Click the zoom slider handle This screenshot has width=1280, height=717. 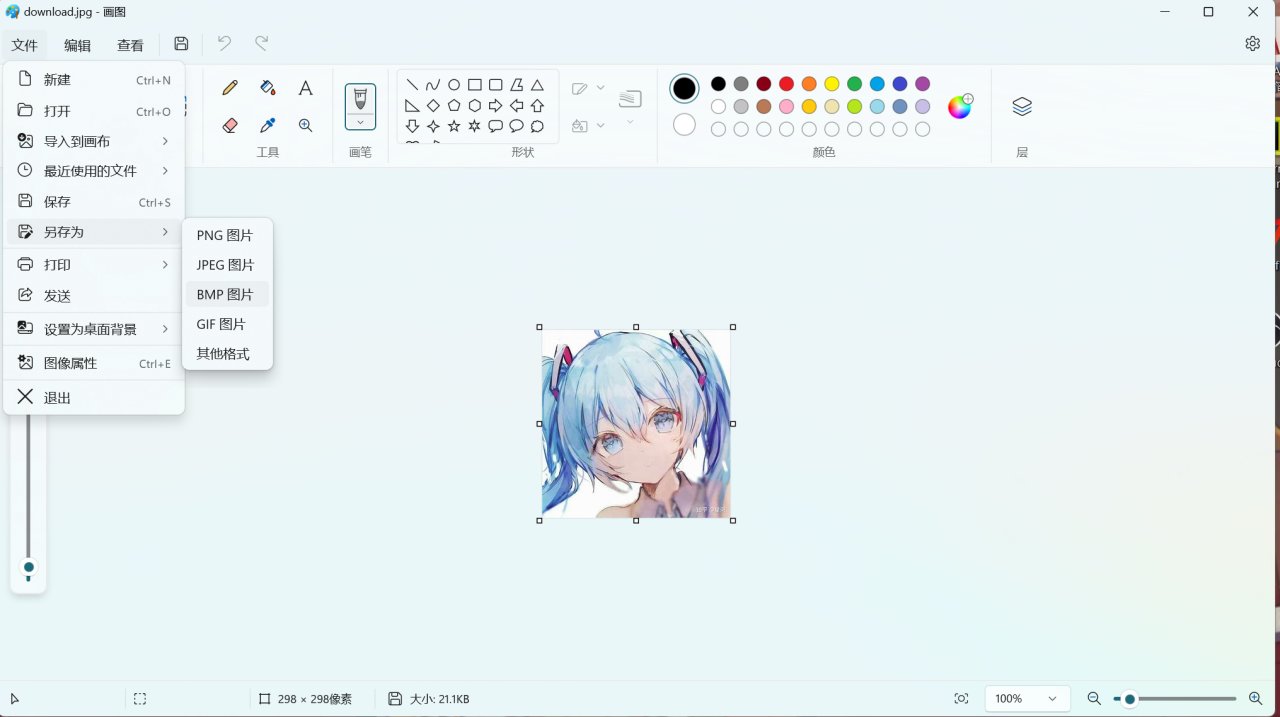click(1130, 699)
